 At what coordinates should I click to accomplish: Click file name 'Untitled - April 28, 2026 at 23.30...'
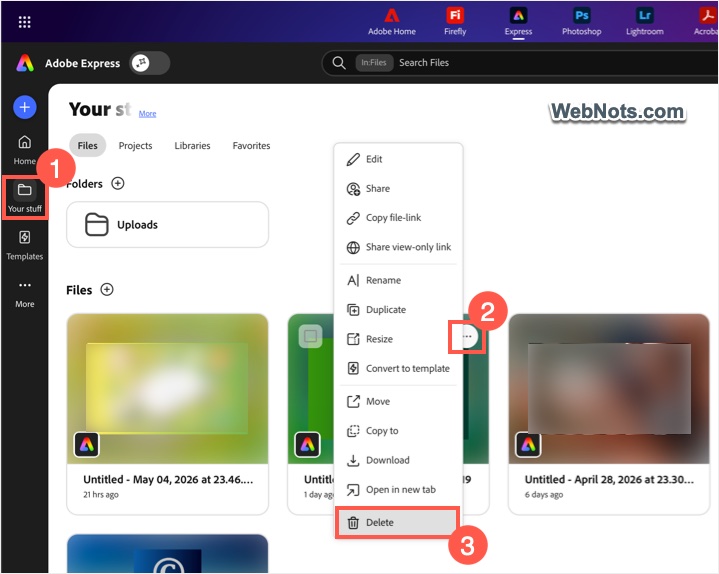click(x=609, y=480)
